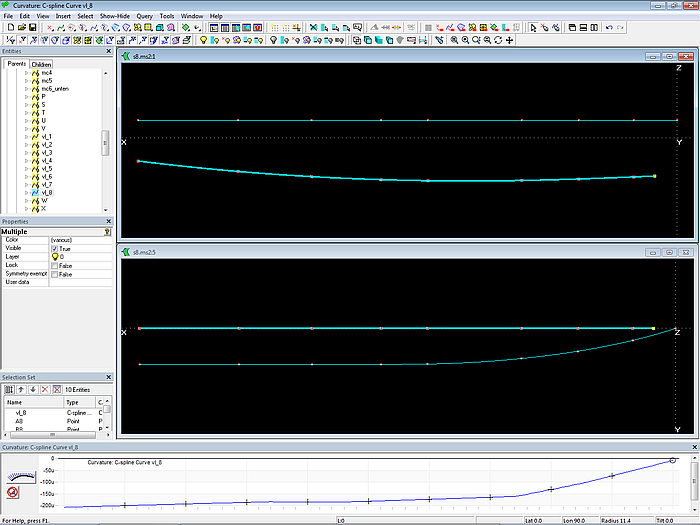
Task: Enable the Lock checkbox in Properties
Action: pos(54,265)
